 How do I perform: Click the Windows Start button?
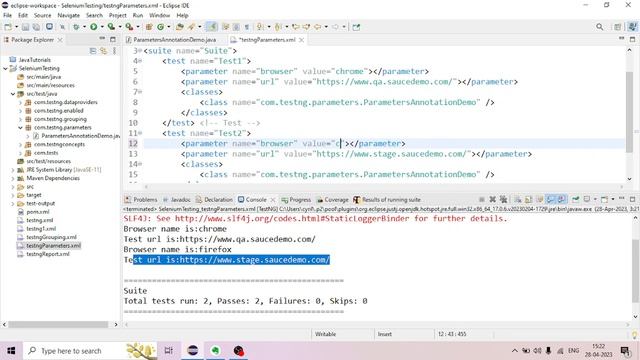point(11,351)
